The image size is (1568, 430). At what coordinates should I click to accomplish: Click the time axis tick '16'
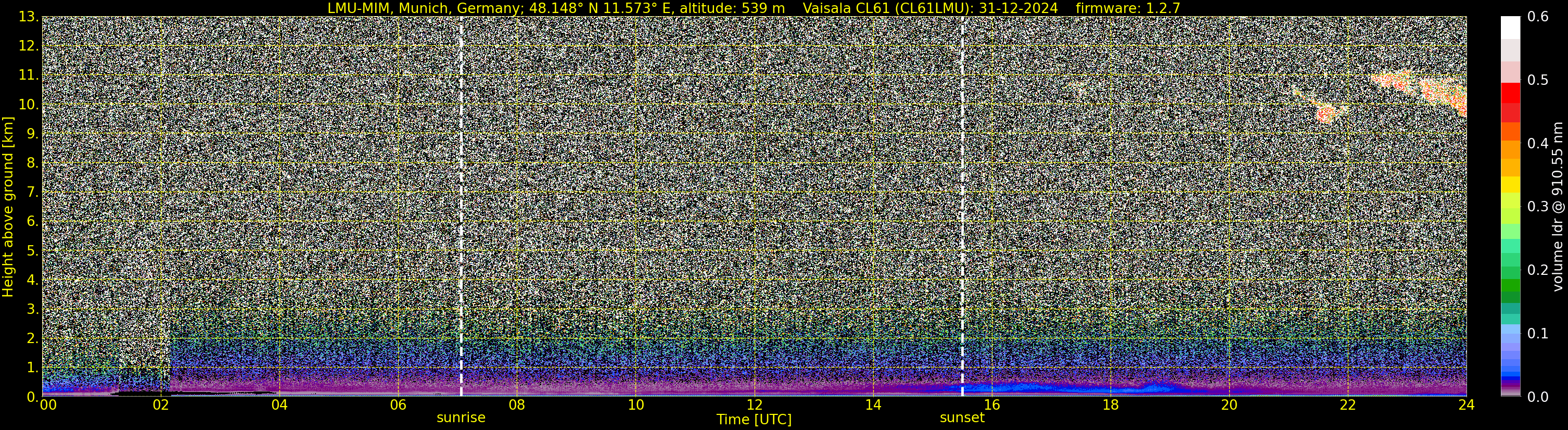tap(991, 405)
